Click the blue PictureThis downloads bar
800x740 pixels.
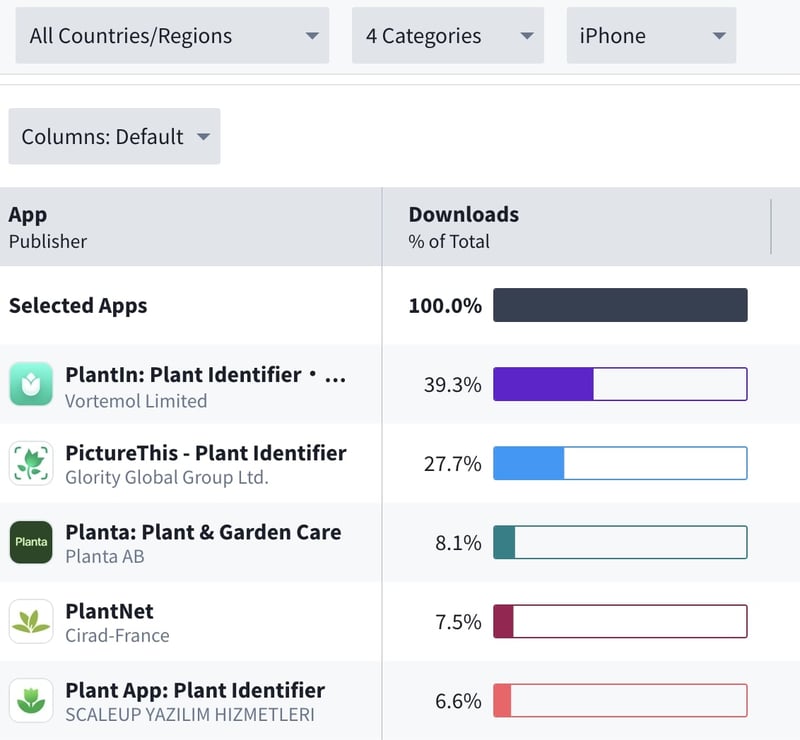point(529,464)
